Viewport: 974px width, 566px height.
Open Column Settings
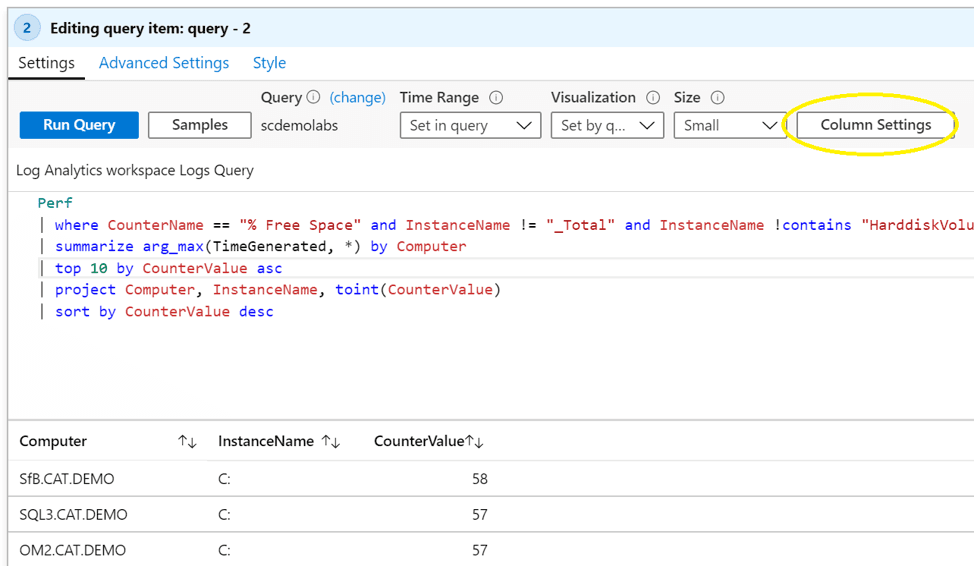coord(875,125)
